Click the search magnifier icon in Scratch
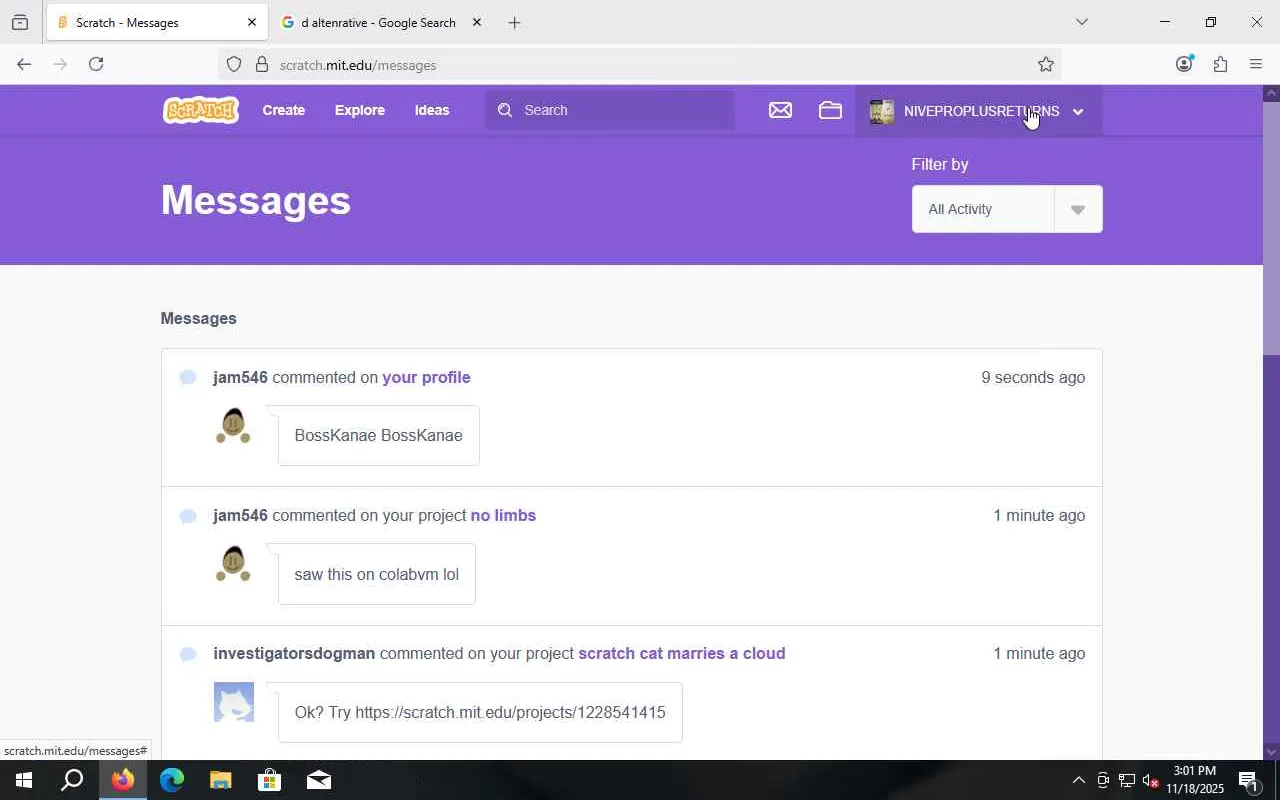 [505, 110]
